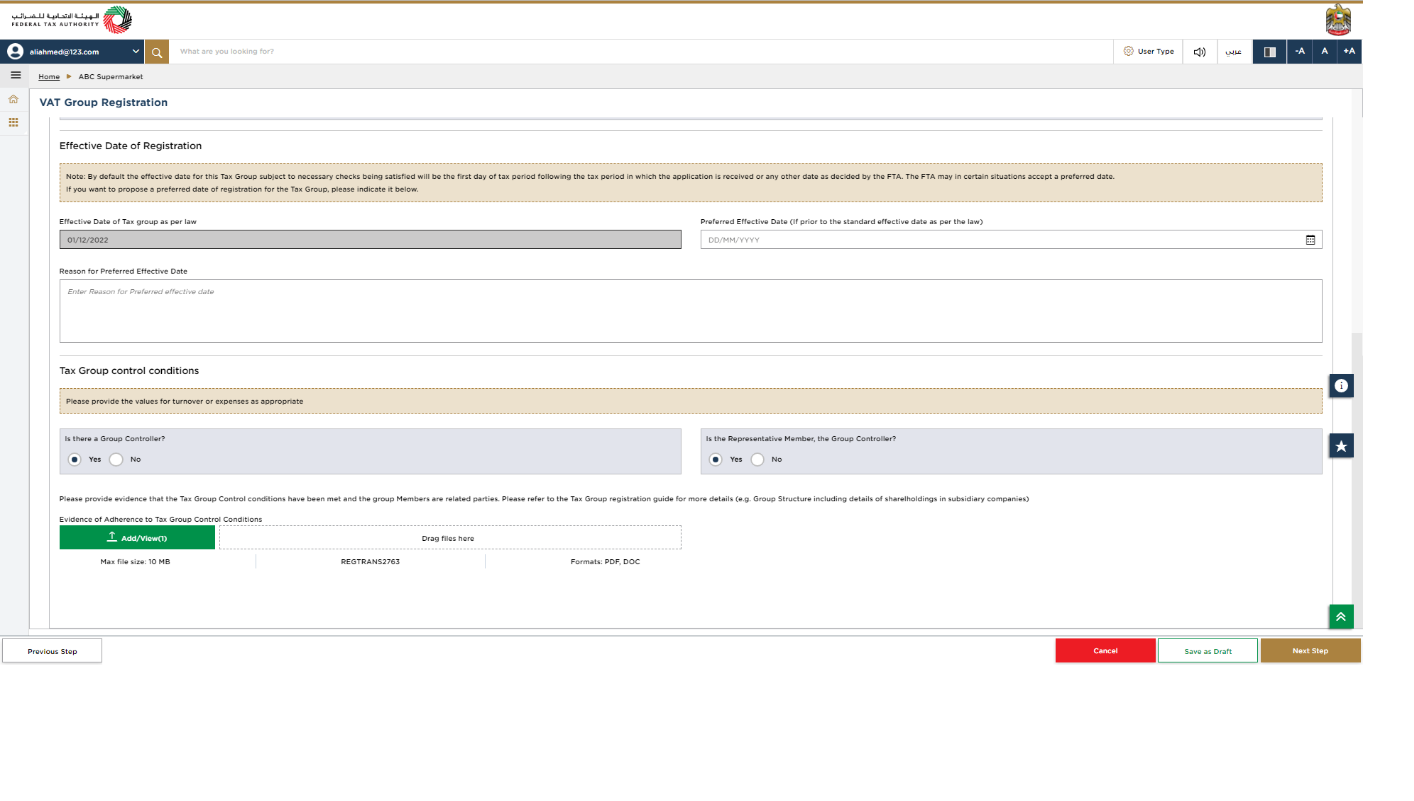Open the grid apps icon in the sidebar
The image size is (1414, 801).
point(14,122)
